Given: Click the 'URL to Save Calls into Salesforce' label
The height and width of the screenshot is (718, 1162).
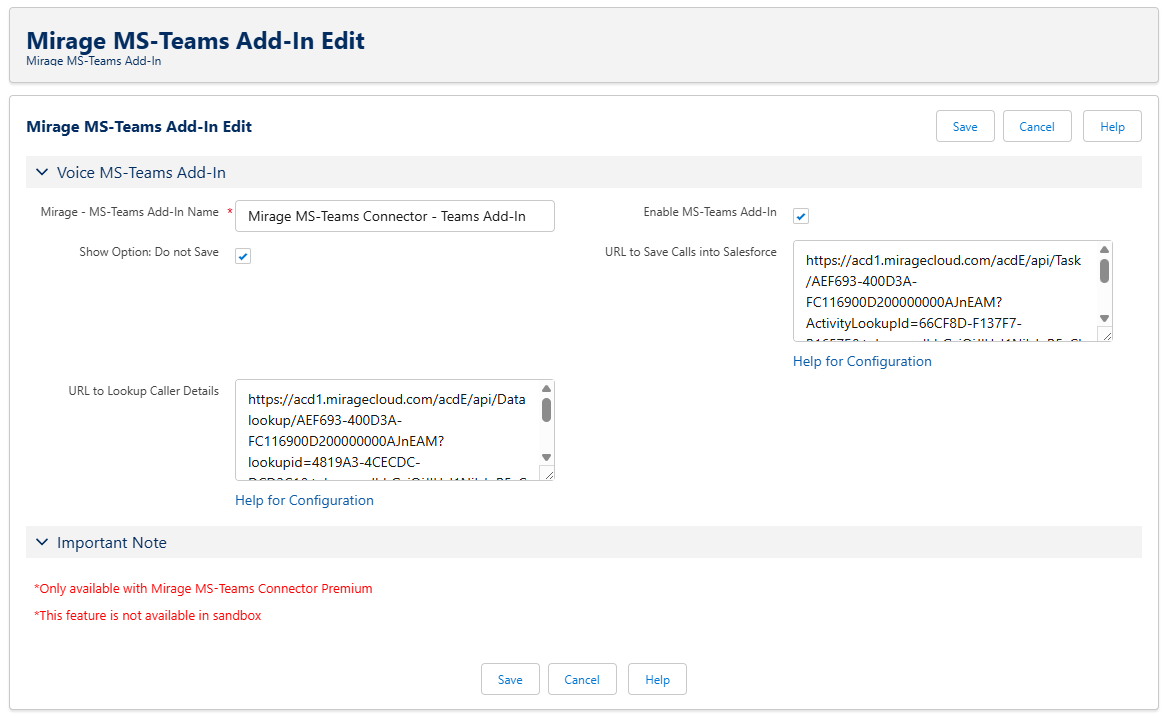Looking at the screenshot, I should (691, 252).
